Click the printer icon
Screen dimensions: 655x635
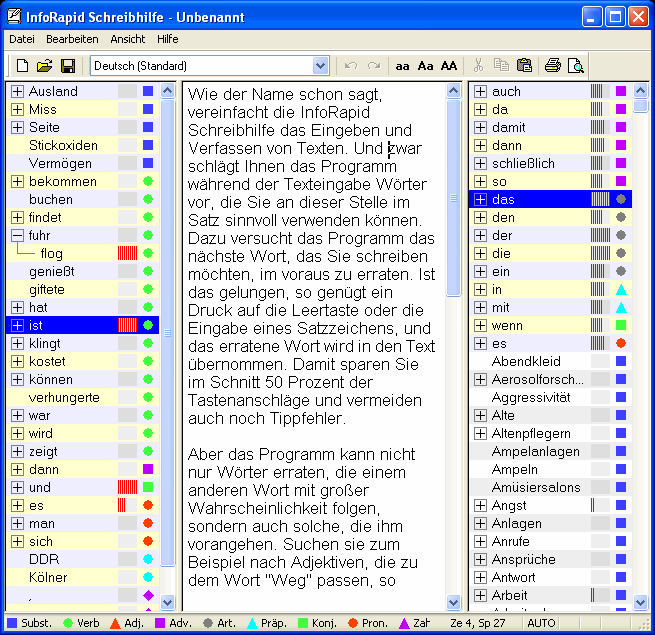pos(553,66)
